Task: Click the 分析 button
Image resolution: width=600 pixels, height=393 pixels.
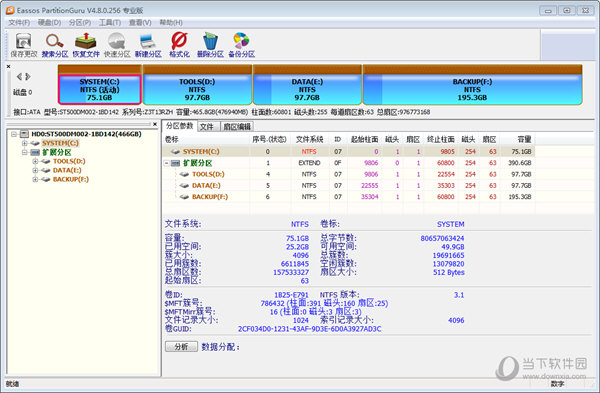Action: (x=181, y=347)
